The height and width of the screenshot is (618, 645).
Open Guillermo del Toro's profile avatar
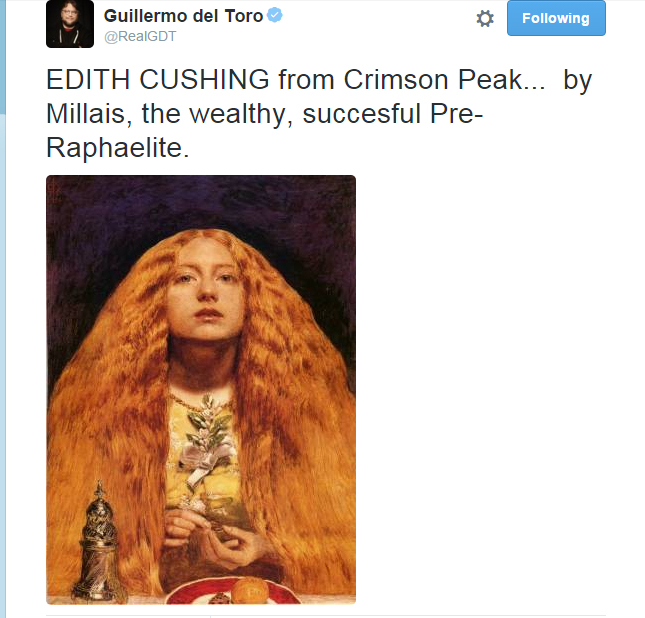click(70, 24)
